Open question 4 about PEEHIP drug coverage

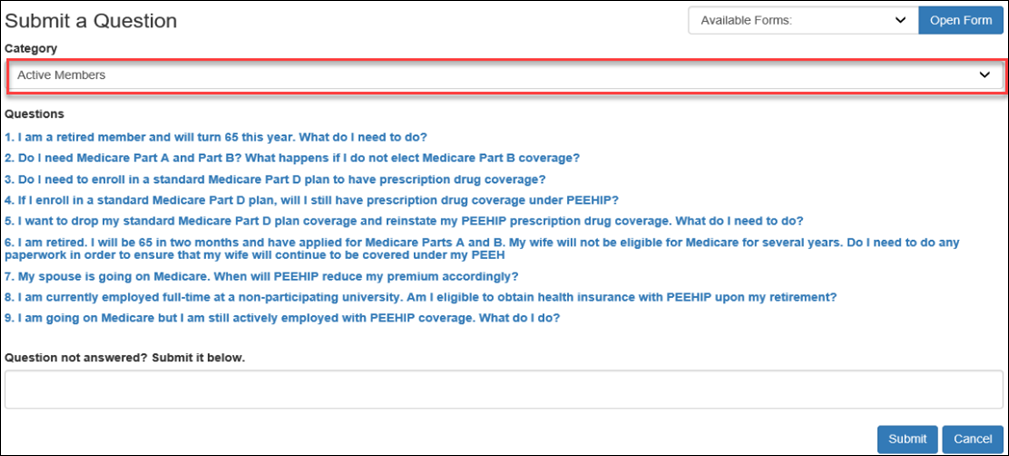point(311,199)
